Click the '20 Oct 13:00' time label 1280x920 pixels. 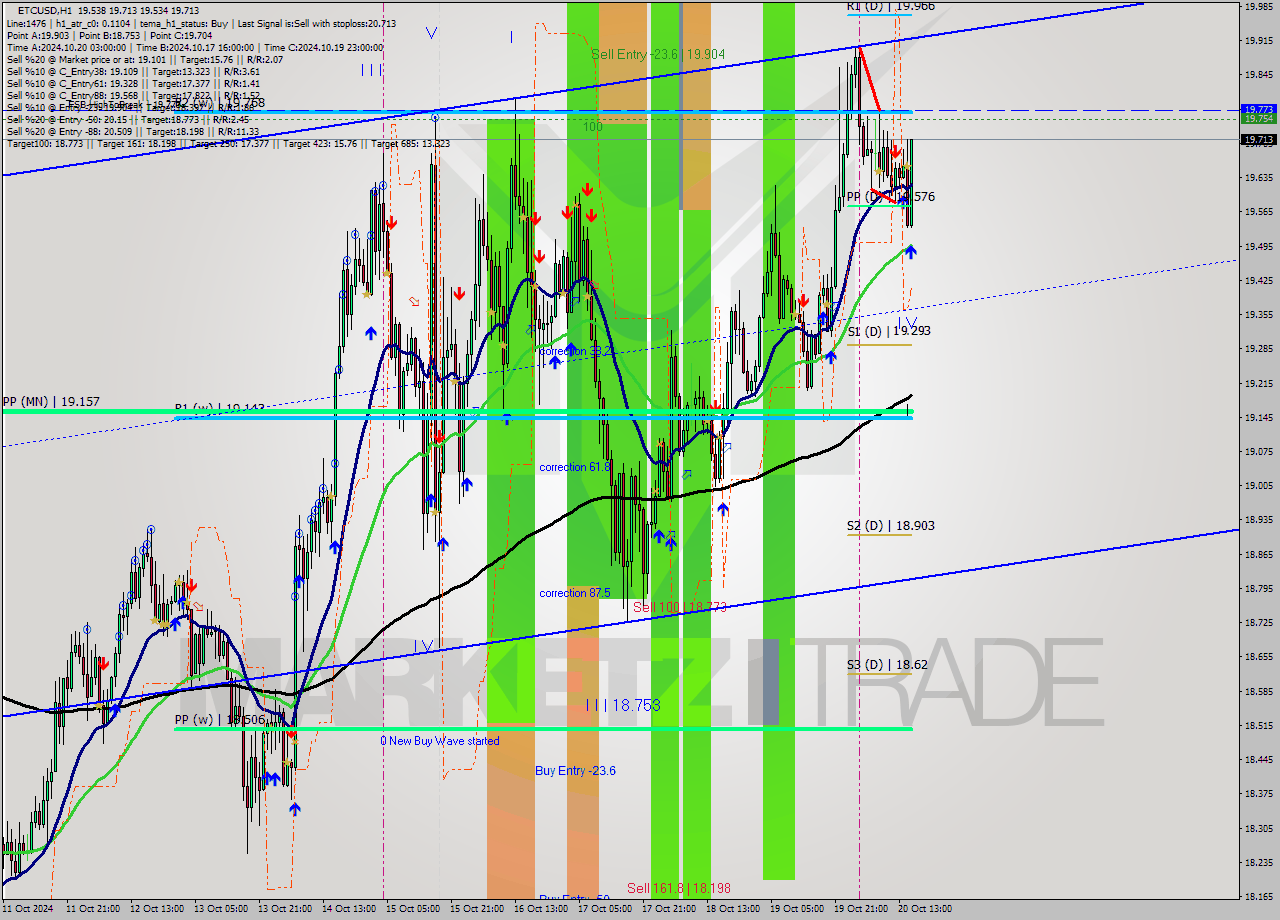pyautogui.click(x=925, y=909)
